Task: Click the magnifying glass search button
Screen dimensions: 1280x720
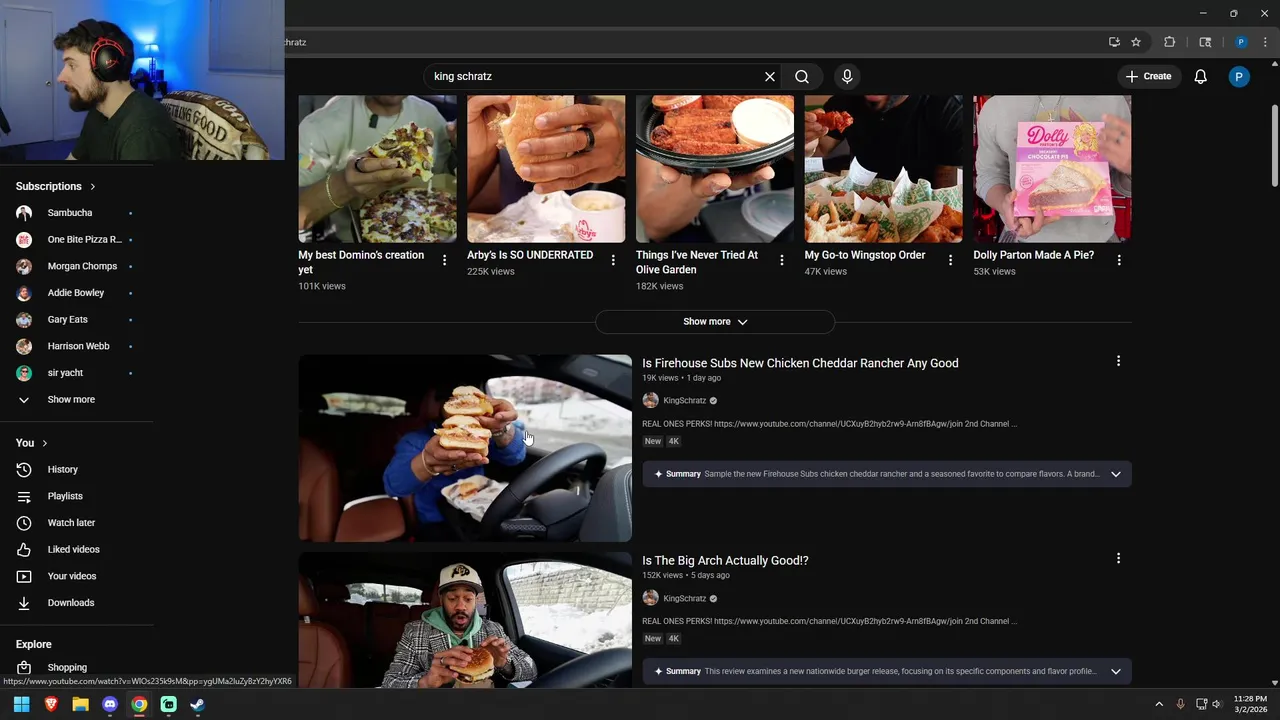Action: pos(802,77)
